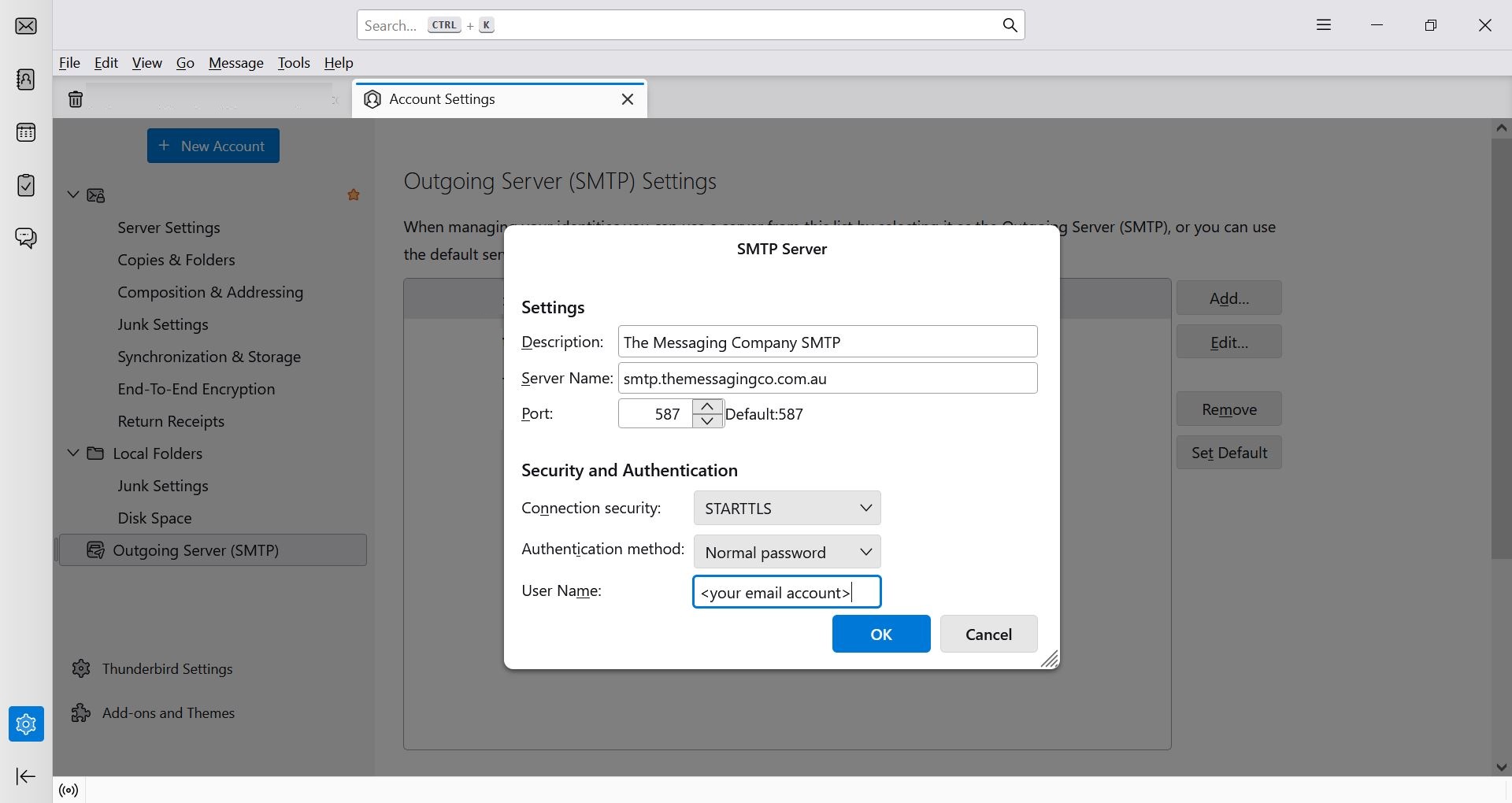Decrease port number with down arrow
Screen dimensions: 1512x803
707,420
